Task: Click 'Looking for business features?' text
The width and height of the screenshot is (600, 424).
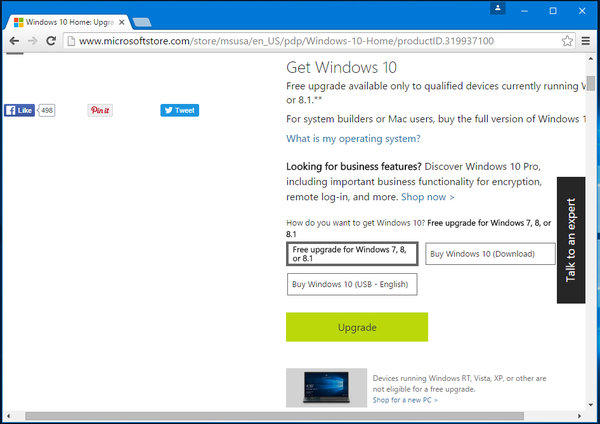Action: tap(354, 166)
